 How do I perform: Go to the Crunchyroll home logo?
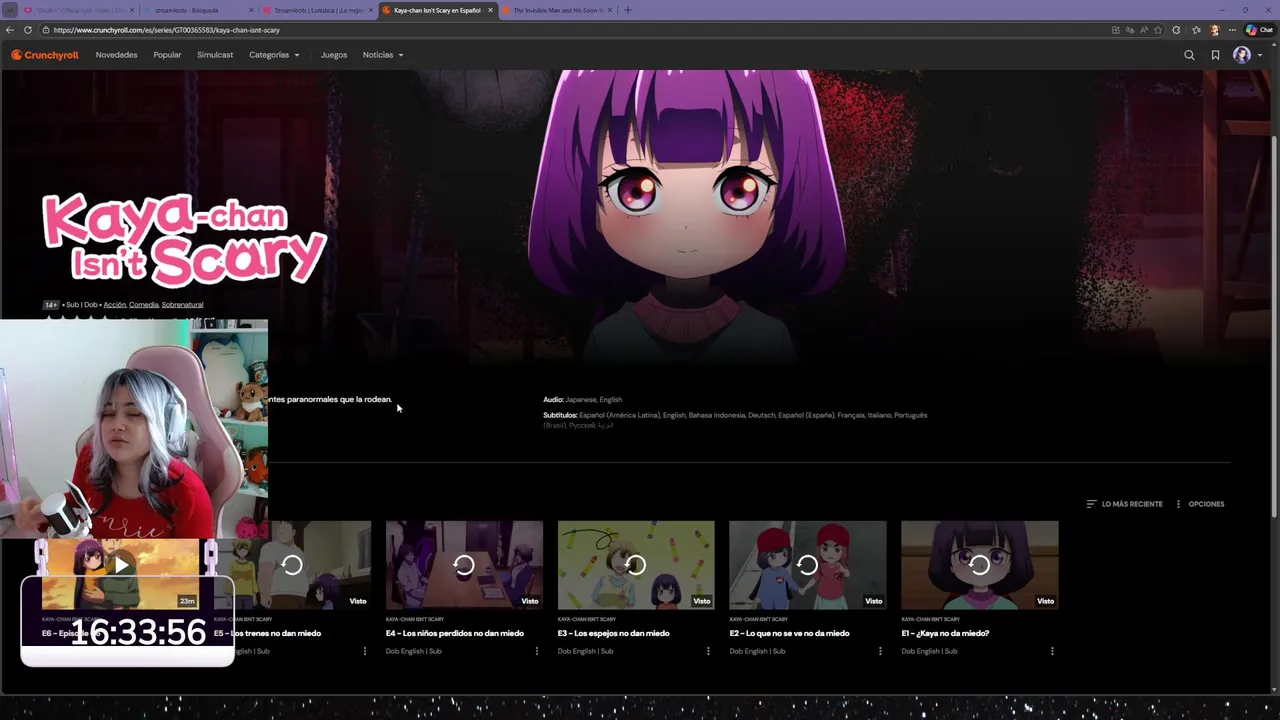click(45, 55)
